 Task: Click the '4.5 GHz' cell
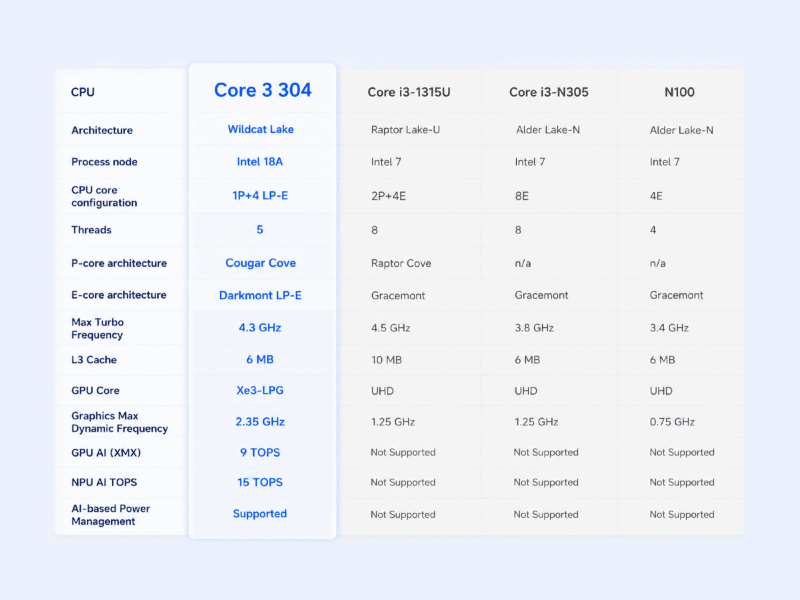390,328
